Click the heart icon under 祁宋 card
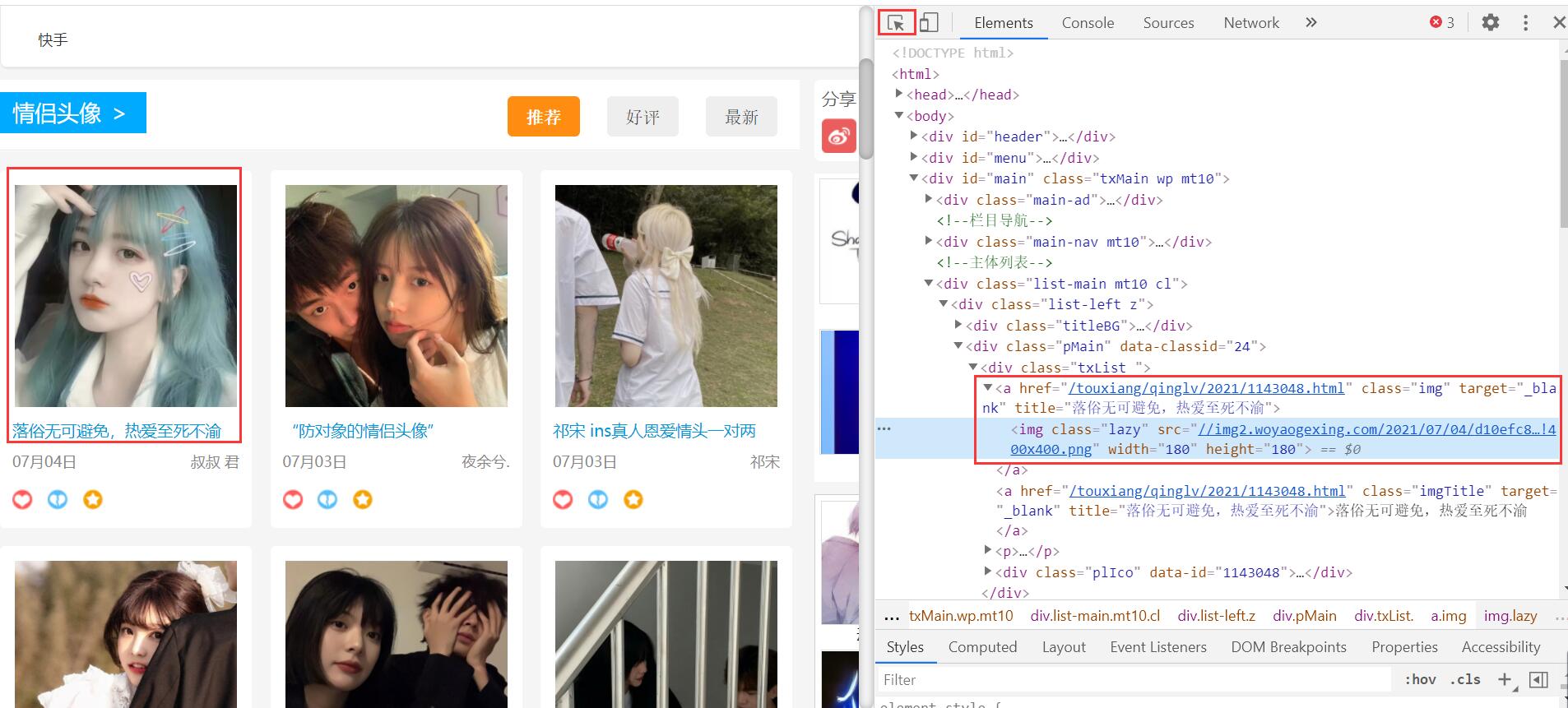This screenshot has height=708, width=1568. [563, 499]
